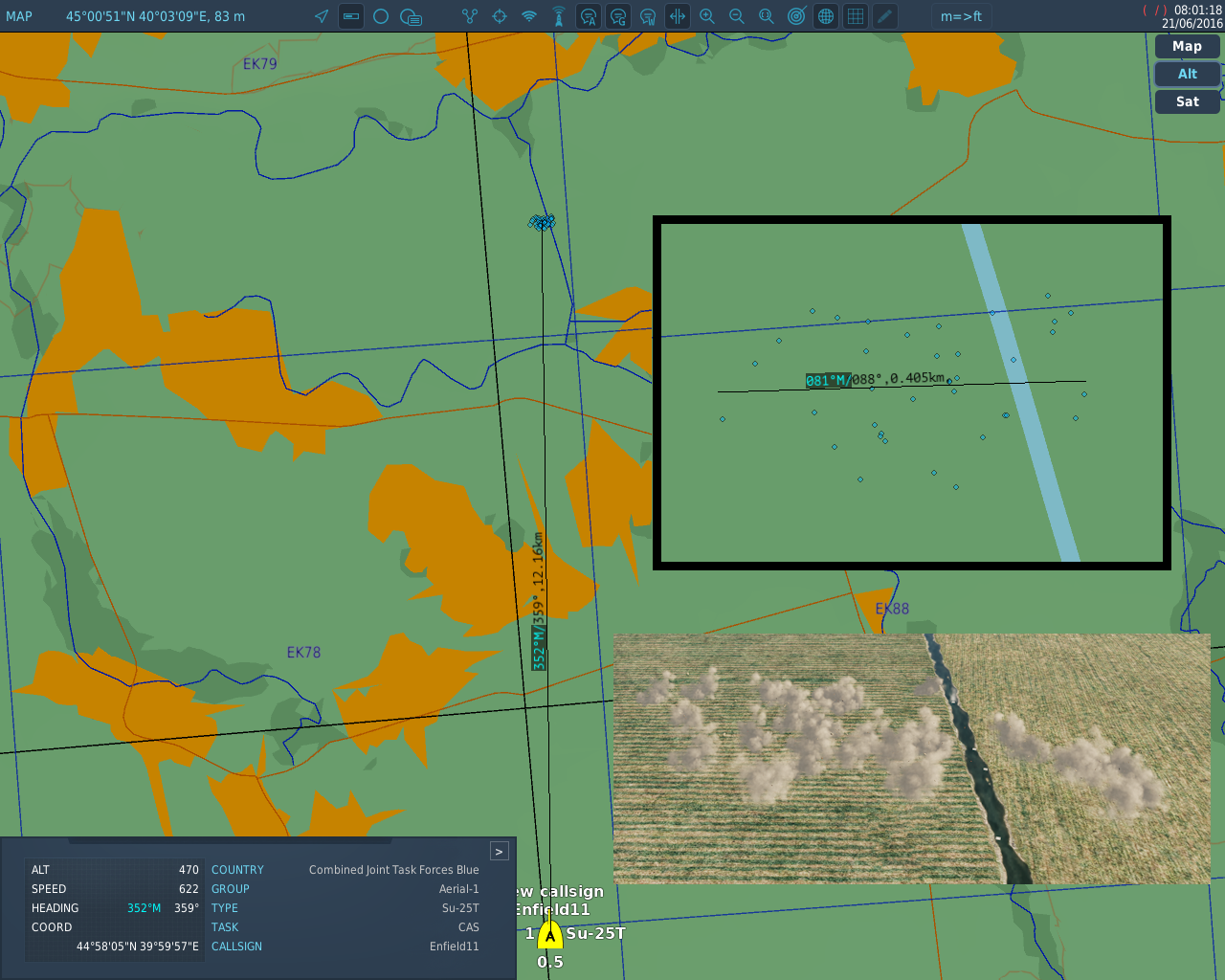1225x980 pixels.
Task: Click the bullseye target with arrow icon
Action: 796,16
